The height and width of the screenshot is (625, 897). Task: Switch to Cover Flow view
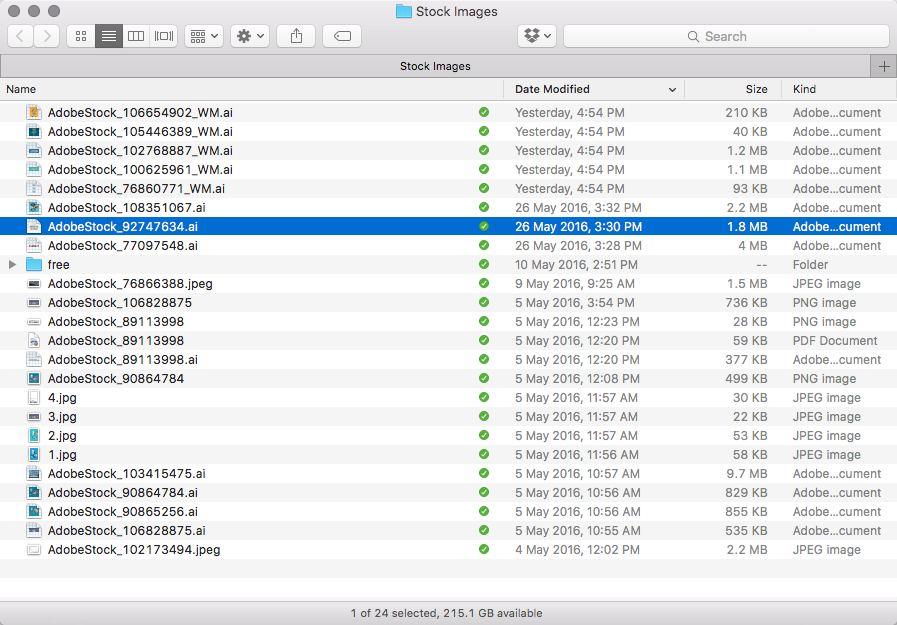(x=164, y=36)
